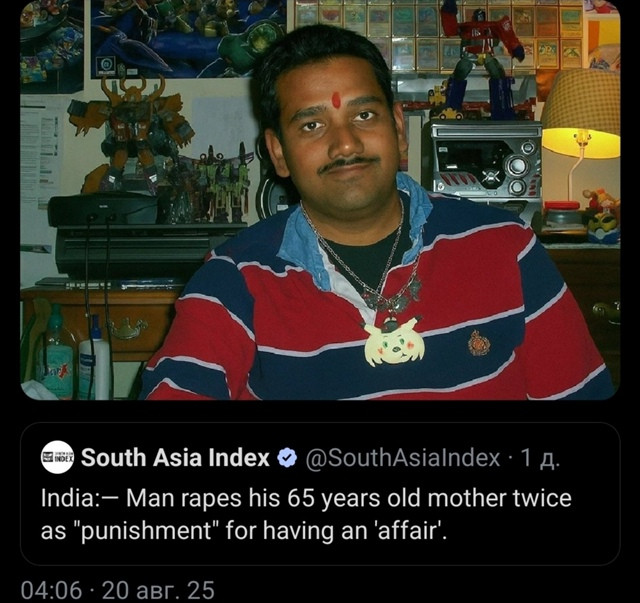Tap the orange robot toy on the wall

130,133
